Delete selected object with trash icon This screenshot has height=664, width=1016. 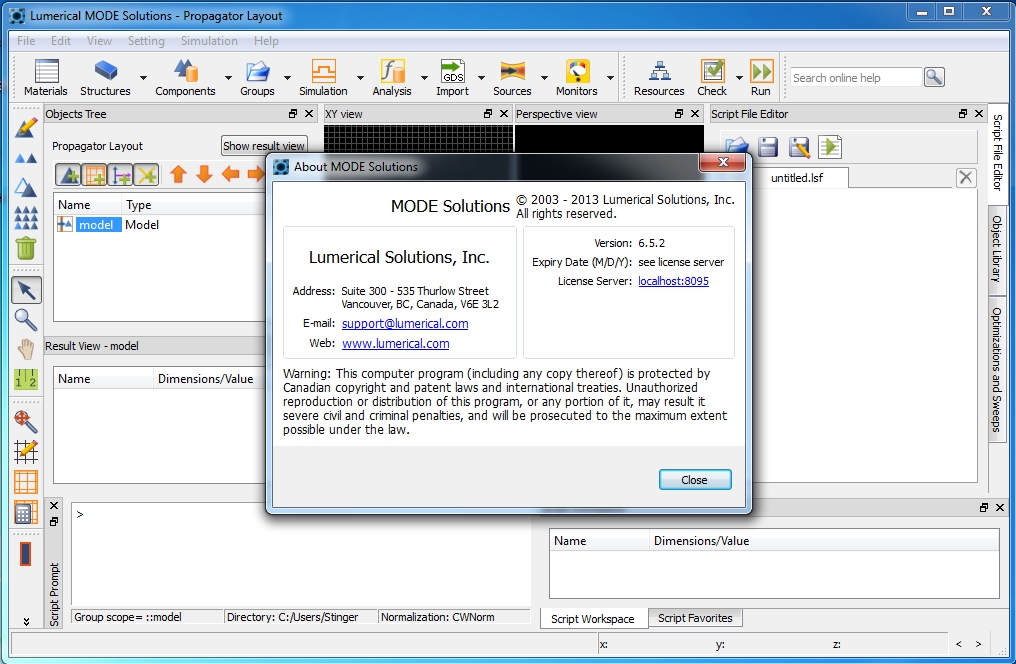click(26, 247)
